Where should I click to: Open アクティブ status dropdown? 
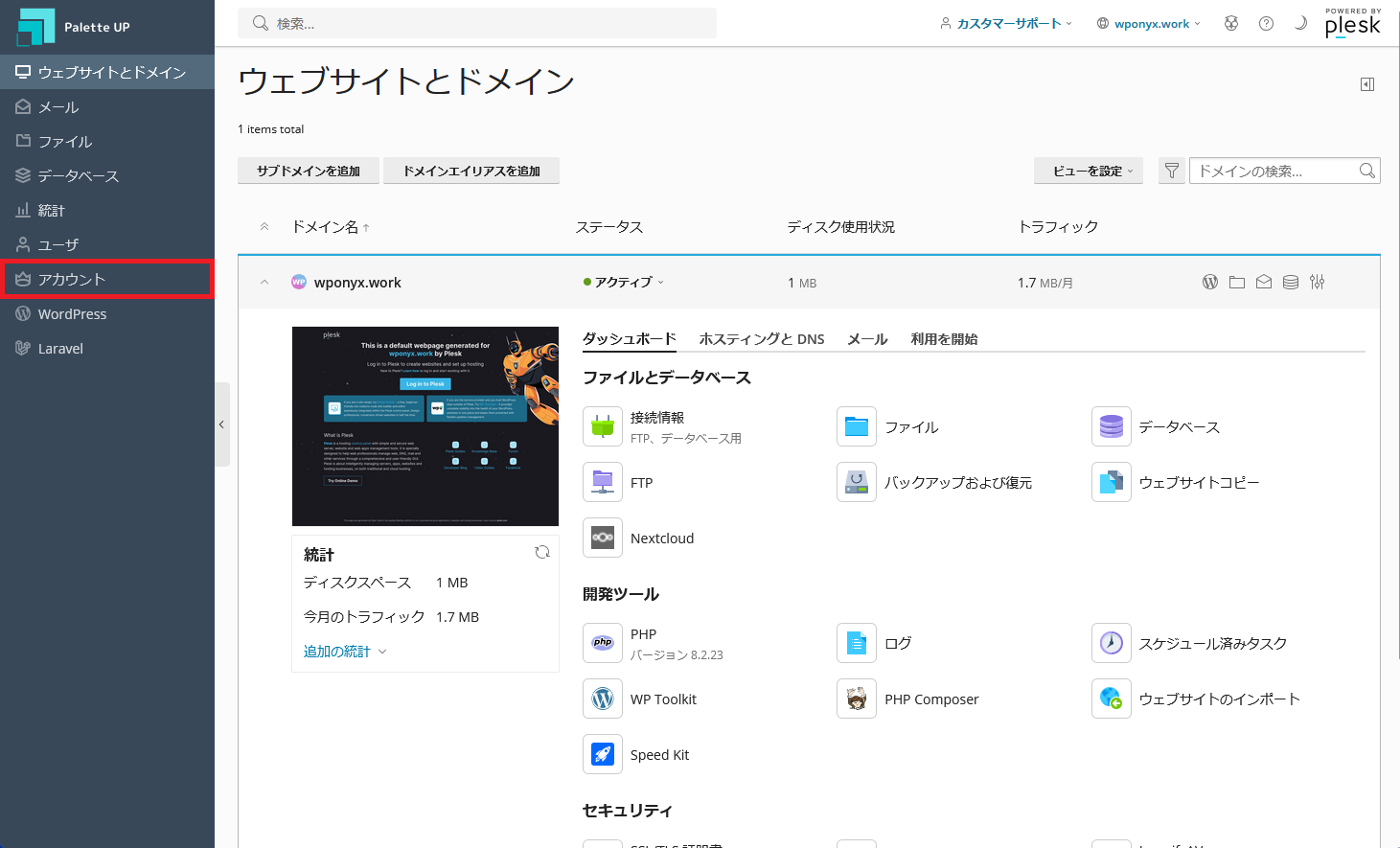pyautogui.click(x=624, y=282)
